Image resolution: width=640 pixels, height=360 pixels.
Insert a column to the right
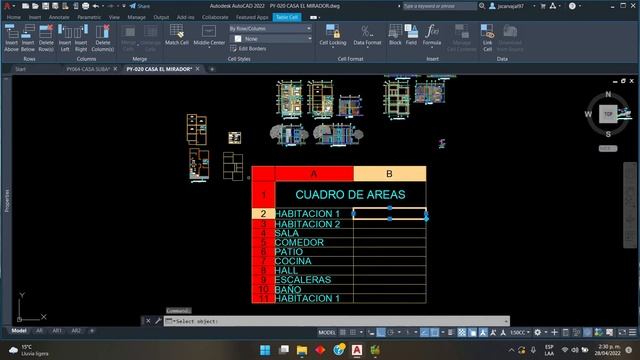tap(81, 38)
